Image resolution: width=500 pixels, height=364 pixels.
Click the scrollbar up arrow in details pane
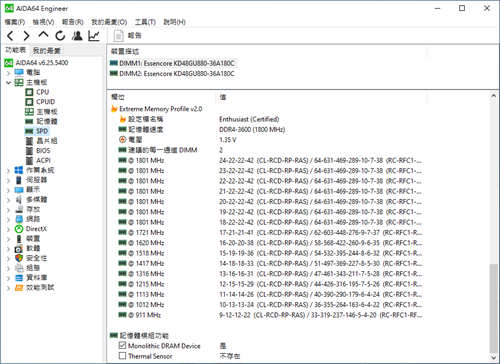[x=494, y=96]
